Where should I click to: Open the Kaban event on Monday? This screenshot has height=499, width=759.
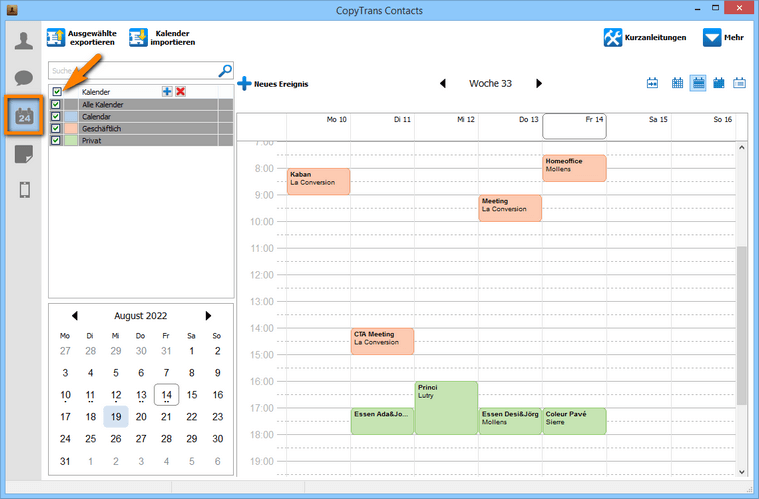click(x=319, y=181)
